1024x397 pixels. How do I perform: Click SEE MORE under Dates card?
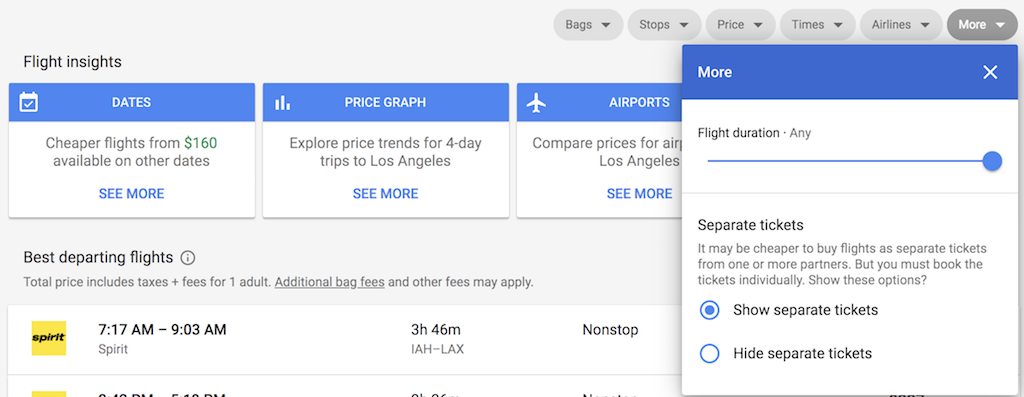(131, 194)
